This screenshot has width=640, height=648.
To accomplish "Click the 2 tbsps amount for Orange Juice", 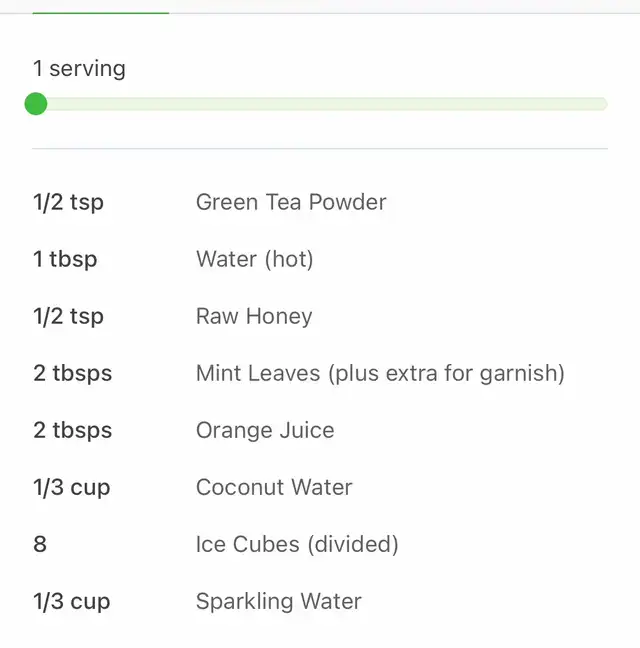I will [x=72, y=430].
